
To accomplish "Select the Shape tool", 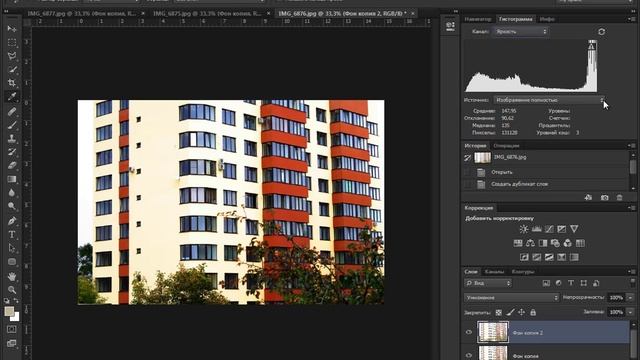I will click(12, 262).
